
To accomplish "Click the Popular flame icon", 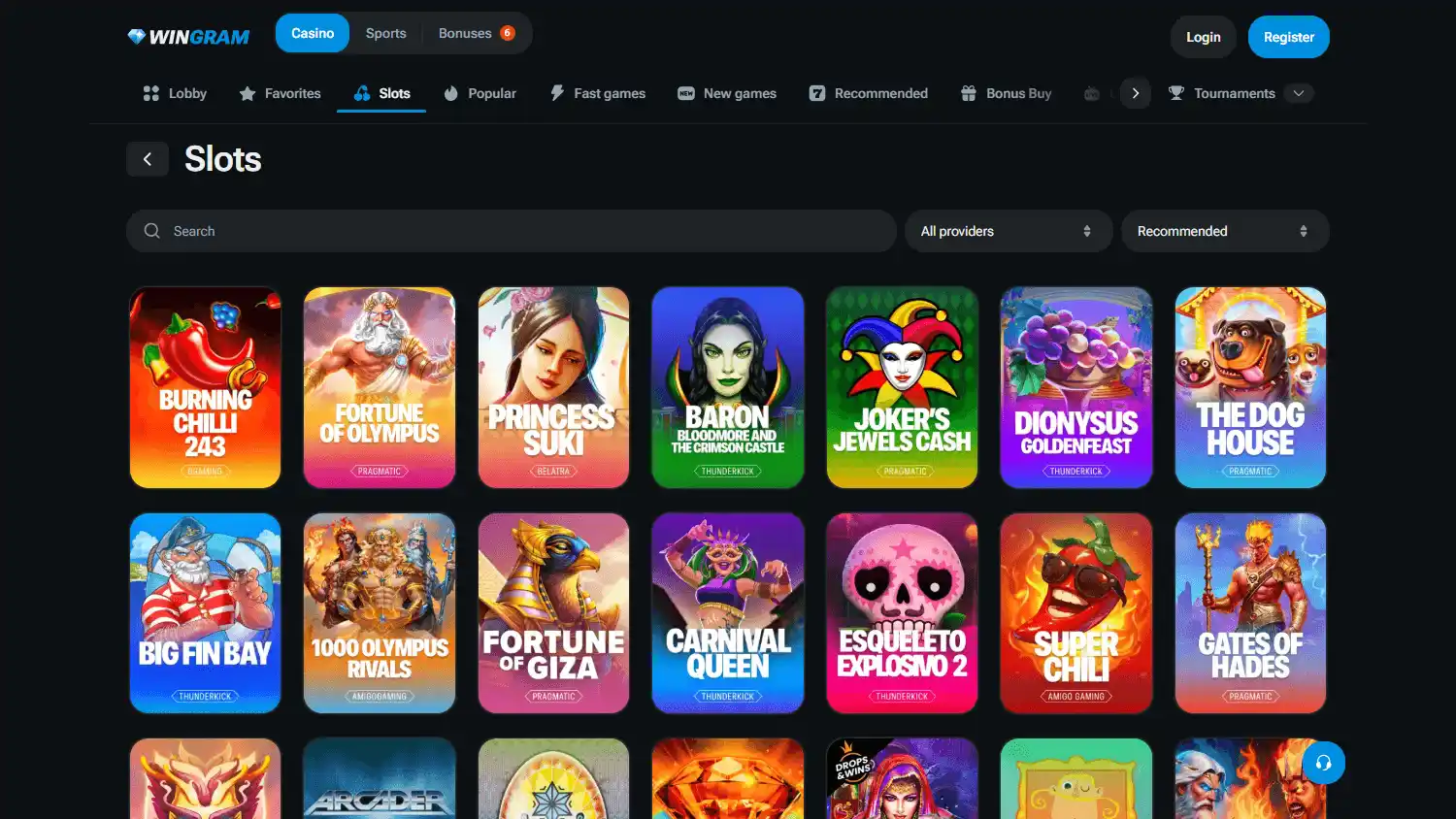I will click(451, 93).
